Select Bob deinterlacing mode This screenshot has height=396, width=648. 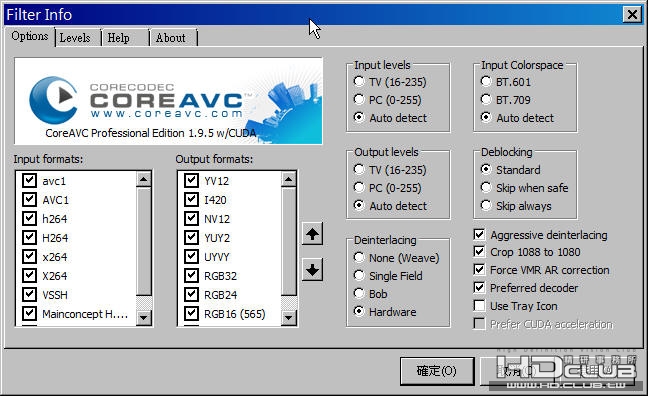pos(359,293)
